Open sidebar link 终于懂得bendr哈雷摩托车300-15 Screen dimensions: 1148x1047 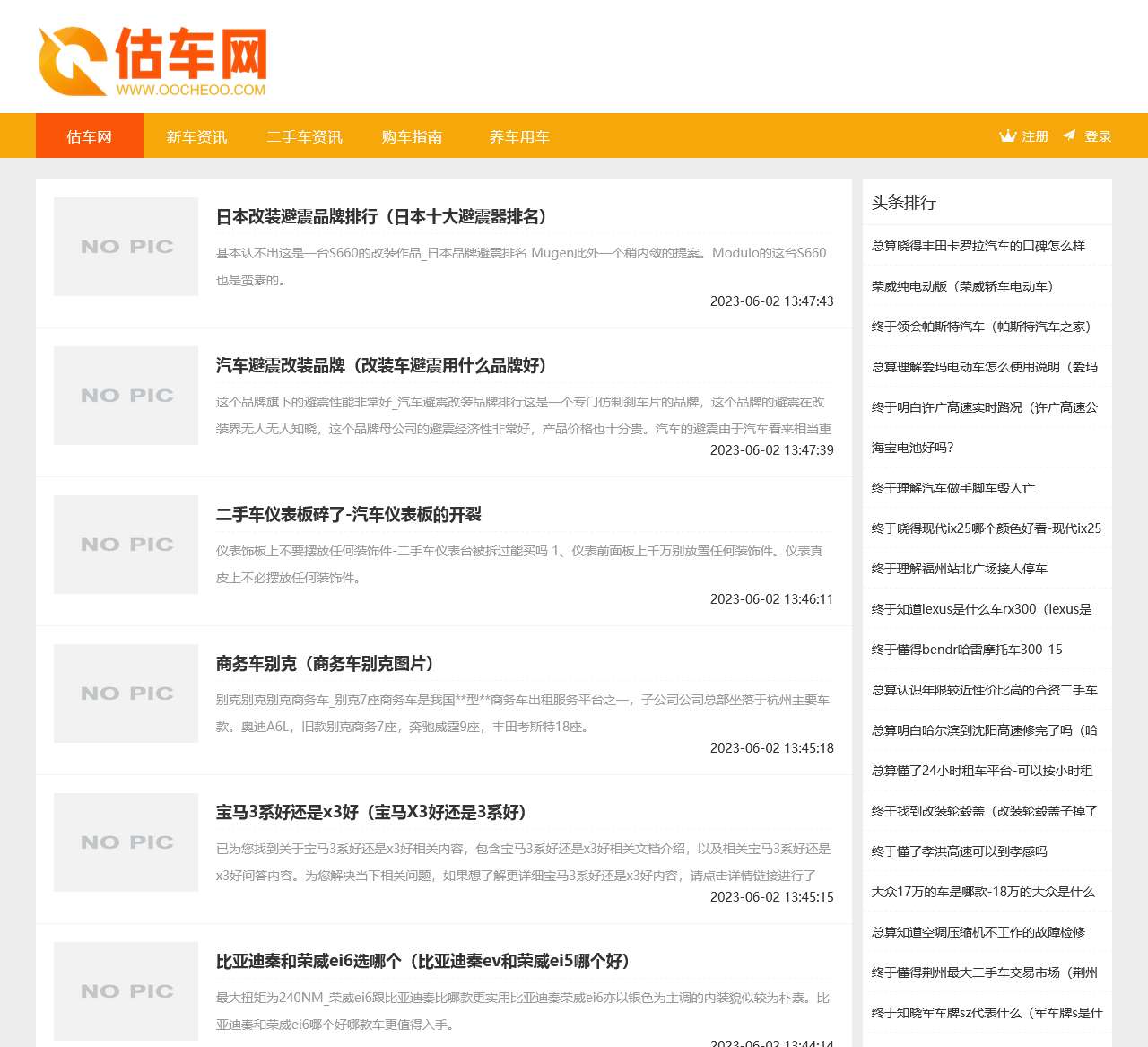[x=967, y=650]
